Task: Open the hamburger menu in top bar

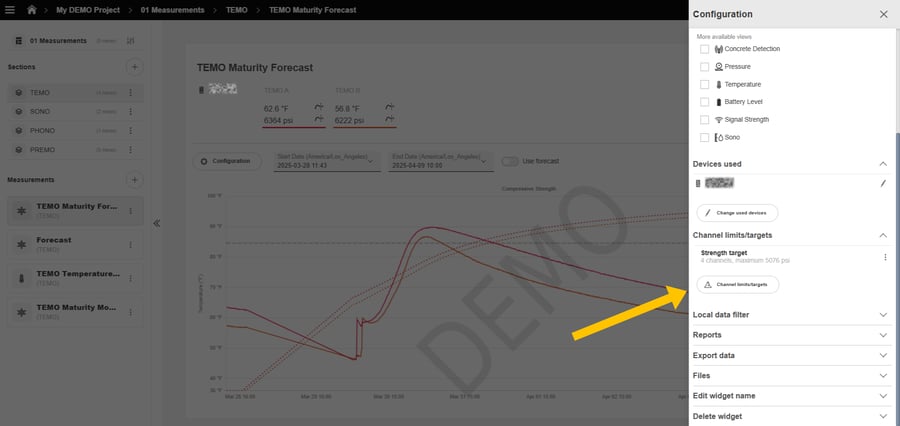Action: (9, 10)
